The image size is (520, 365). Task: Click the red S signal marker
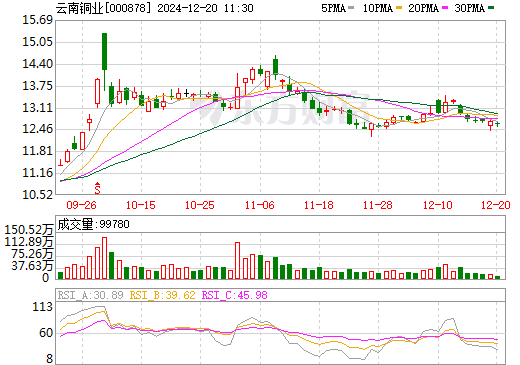coord(97,188)
